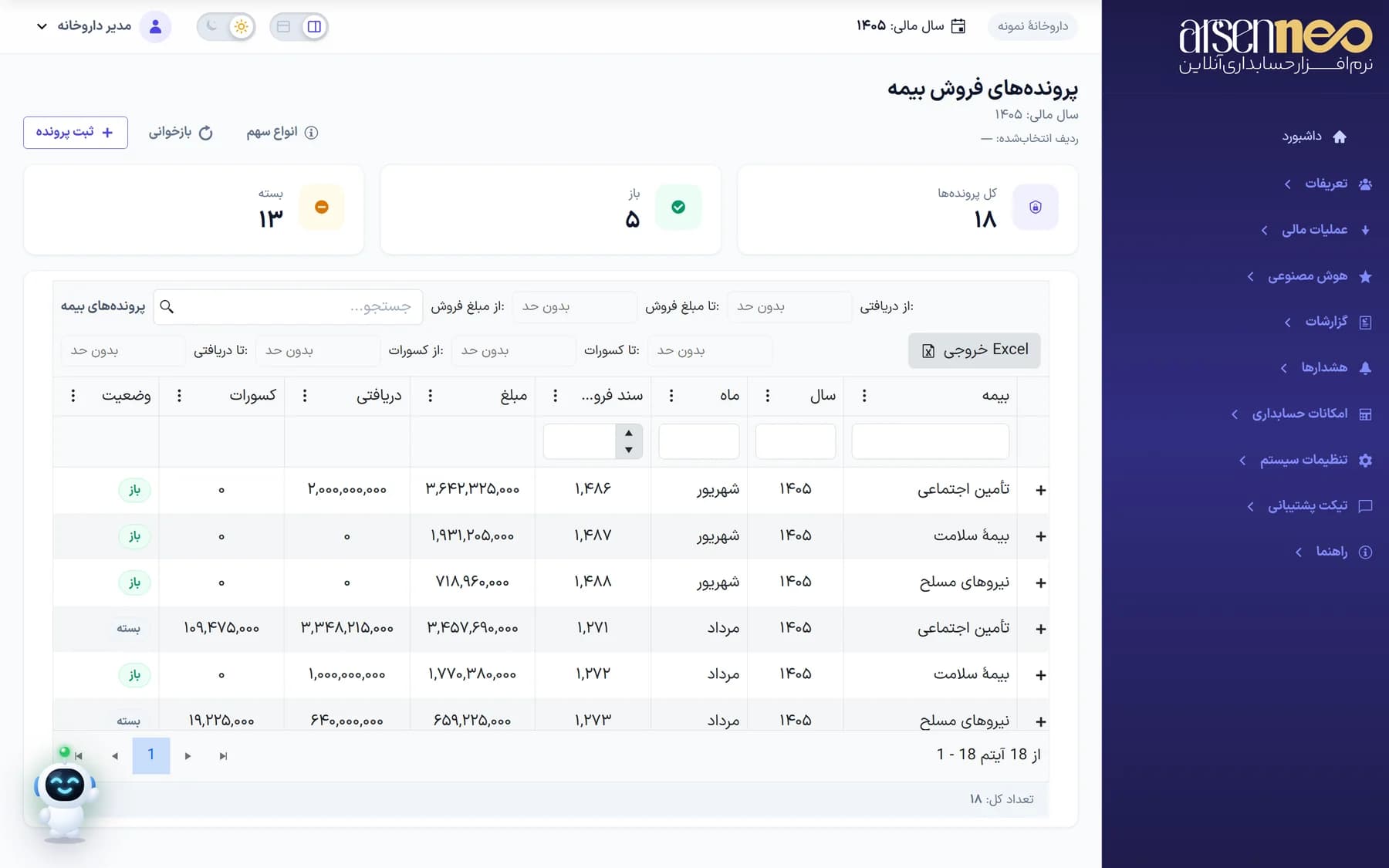Open هوش مصنوعی menu item
The width and height of the screenshot is (1389, 868).
(x=1308, y=276)
